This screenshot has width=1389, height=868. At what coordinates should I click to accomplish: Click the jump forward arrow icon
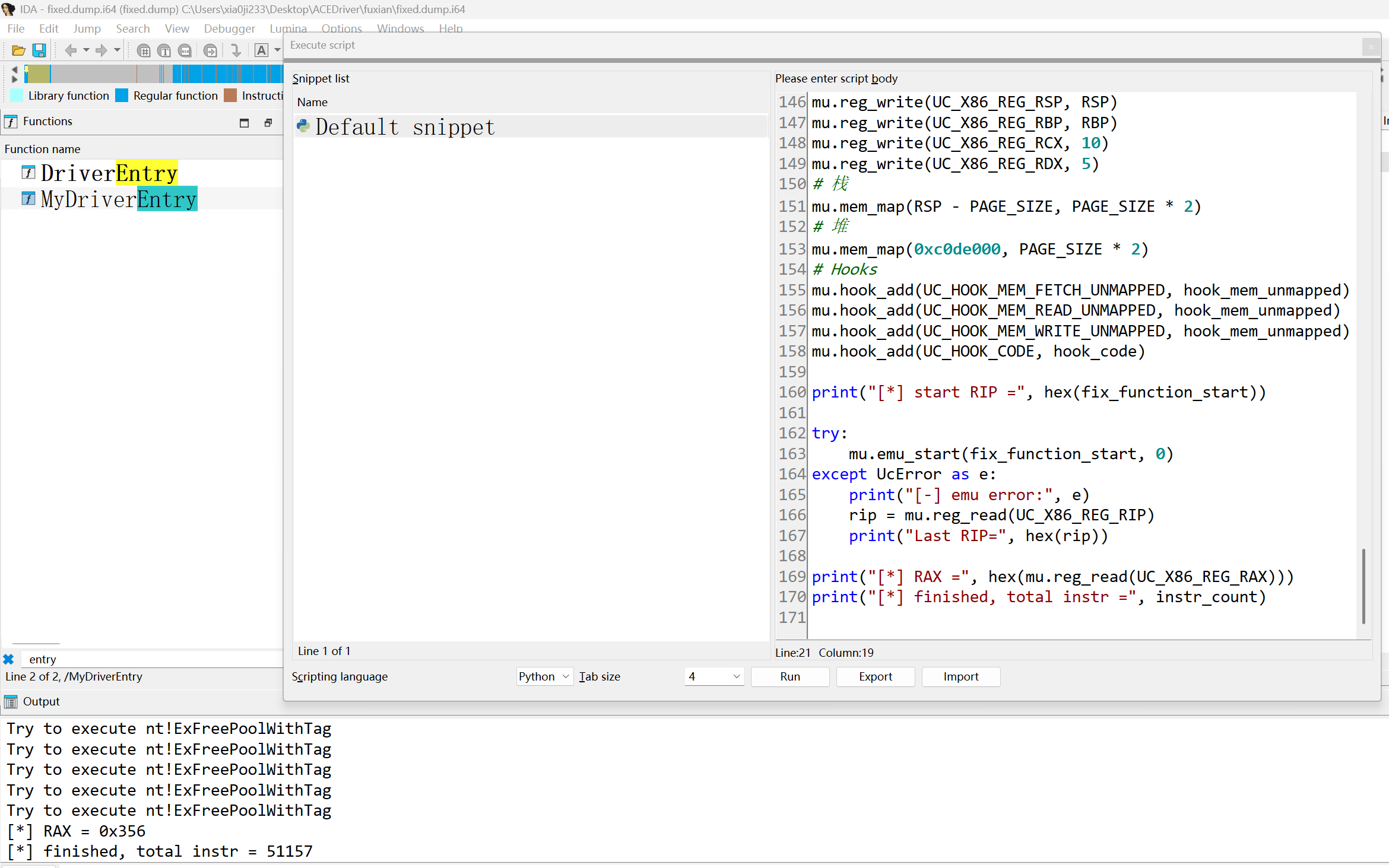tap(101, 50)
